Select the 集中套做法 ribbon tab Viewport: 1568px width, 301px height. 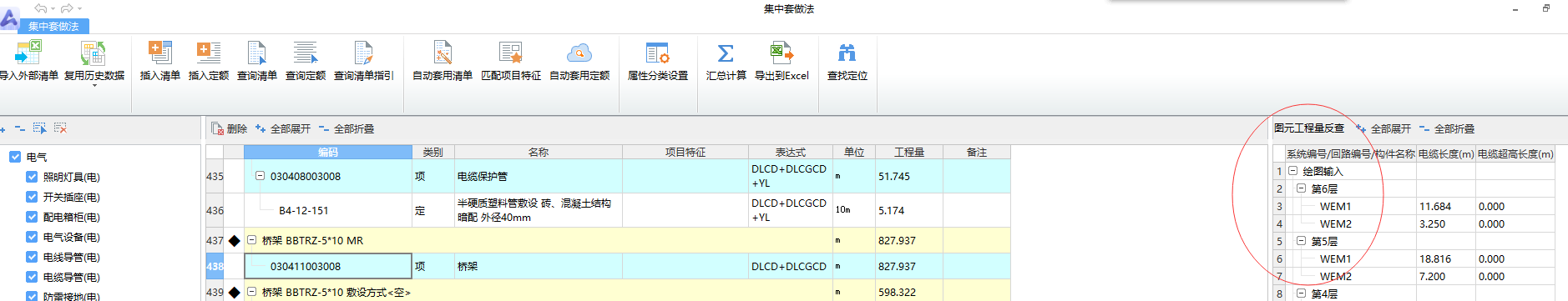(53, 26)
